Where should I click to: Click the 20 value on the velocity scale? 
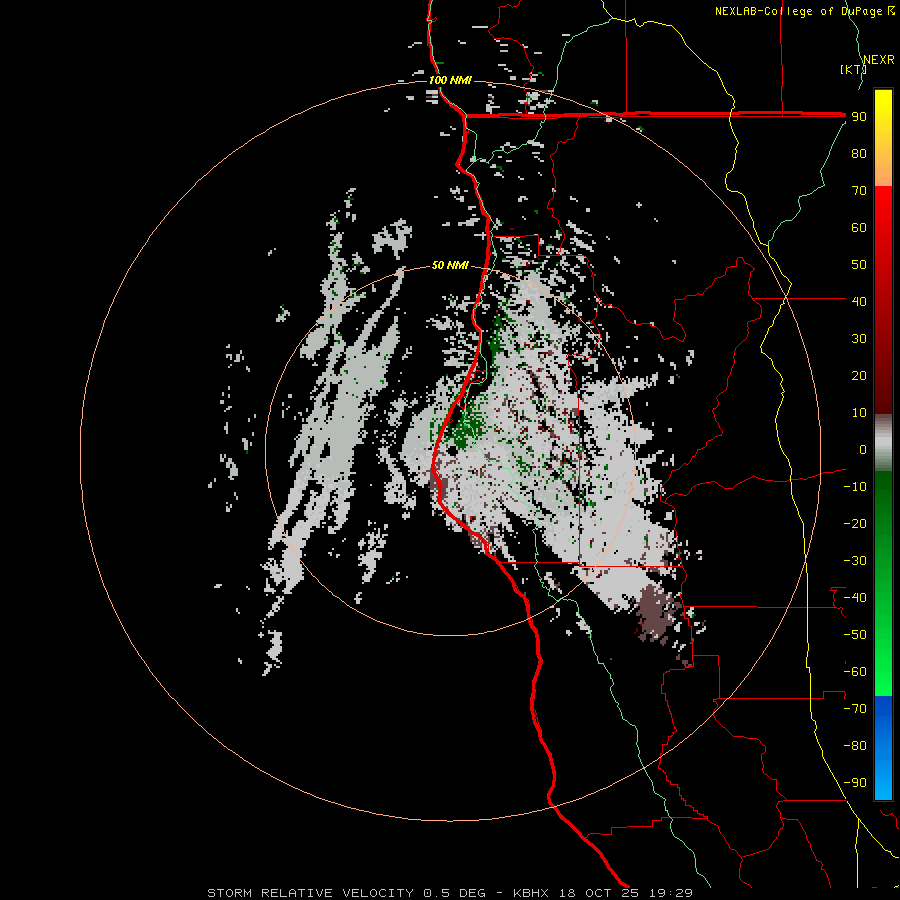859,375
